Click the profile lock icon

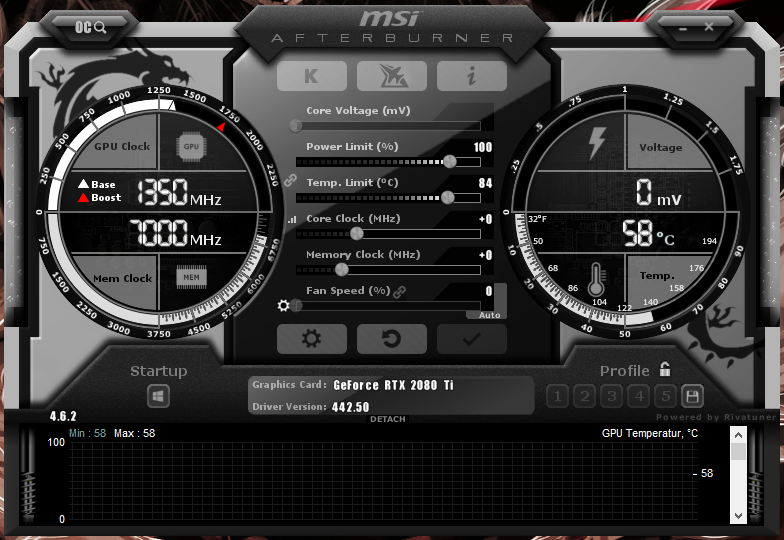(x=664, y=370)
